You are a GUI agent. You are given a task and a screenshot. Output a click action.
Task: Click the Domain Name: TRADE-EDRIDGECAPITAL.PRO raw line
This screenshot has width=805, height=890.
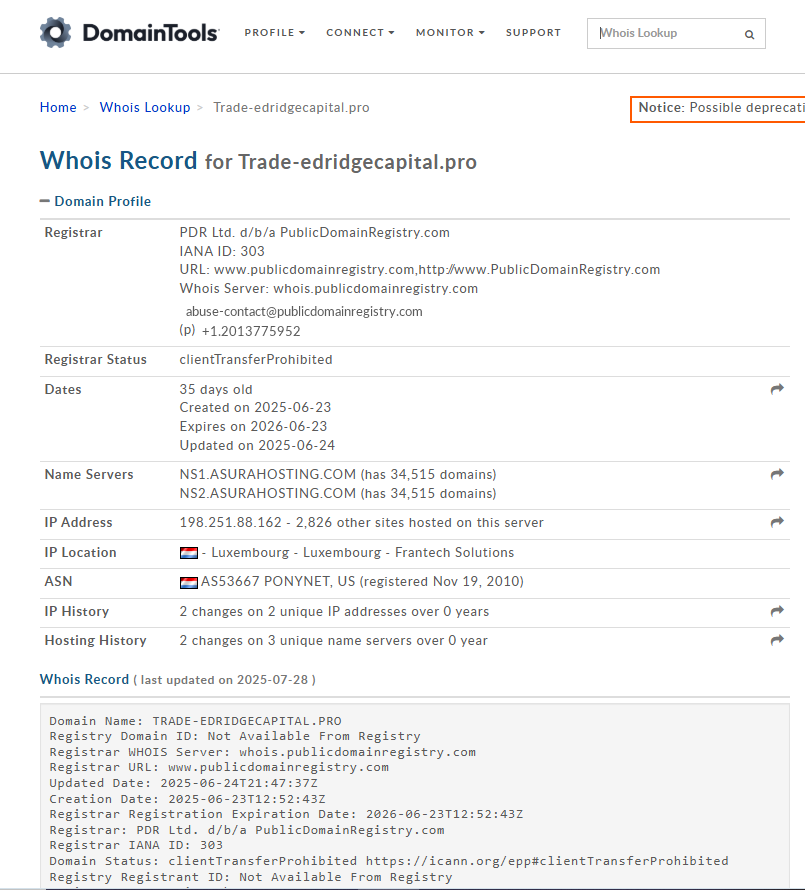[195, 721]
